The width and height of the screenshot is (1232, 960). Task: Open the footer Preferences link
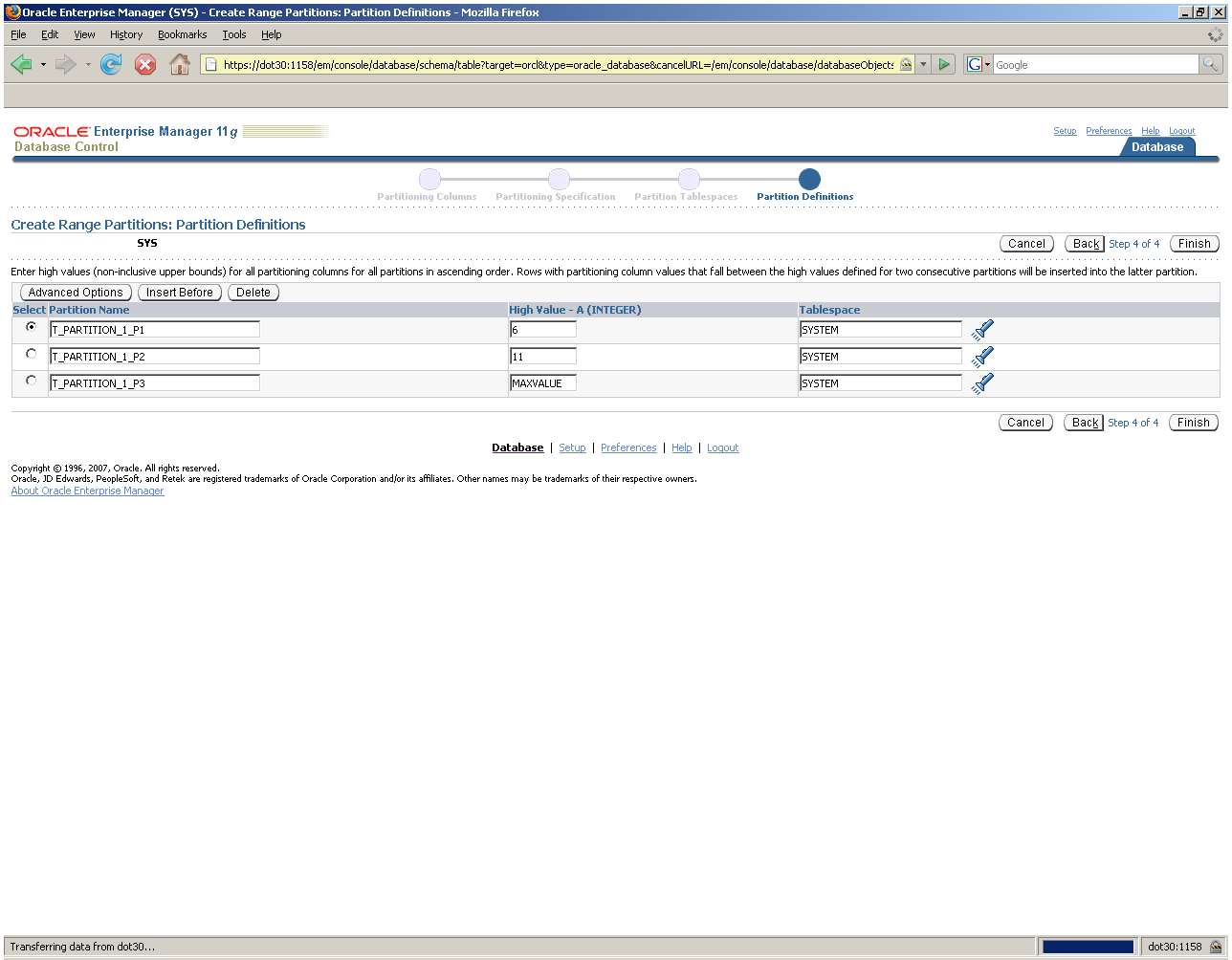(628, 447)
